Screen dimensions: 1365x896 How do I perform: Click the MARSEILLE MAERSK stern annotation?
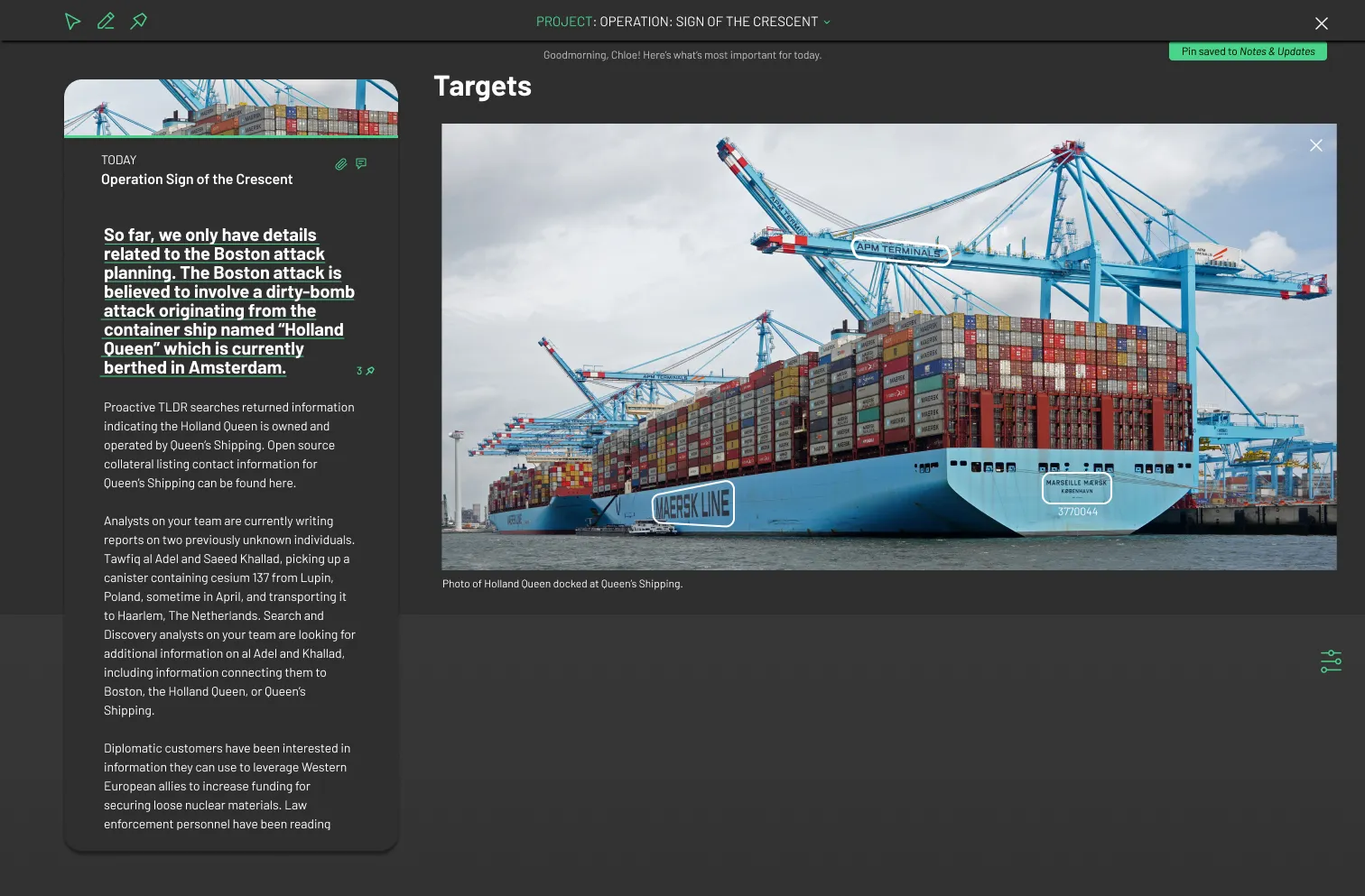[1076, 487]
